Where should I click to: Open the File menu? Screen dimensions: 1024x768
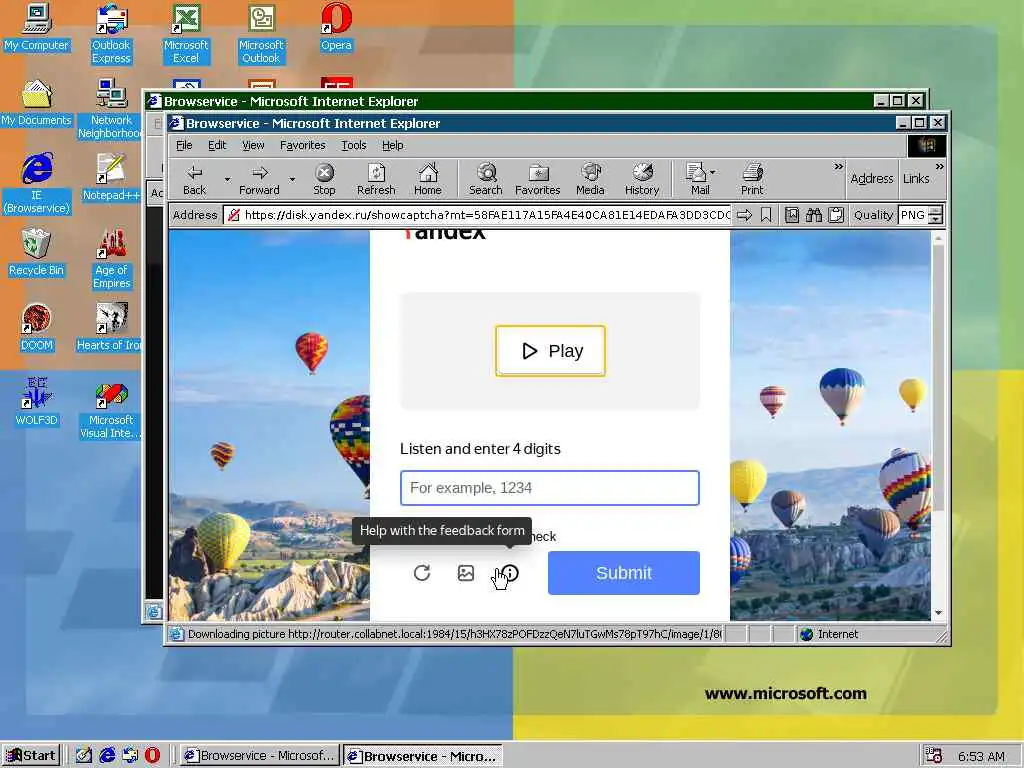(x=184, y=145)
